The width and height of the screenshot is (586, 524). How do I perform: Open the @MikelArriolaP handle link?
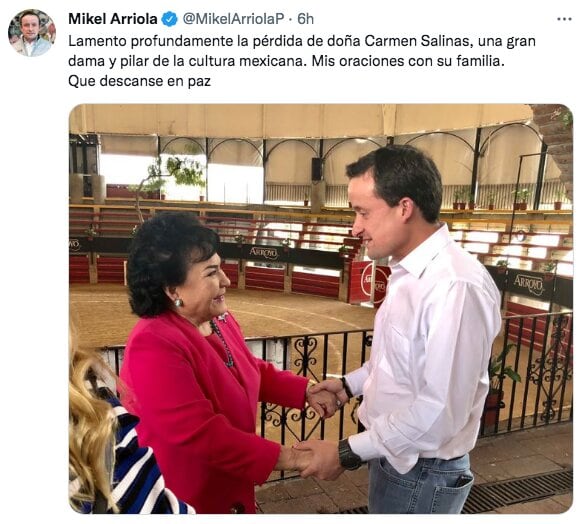[x=234, y=19]
